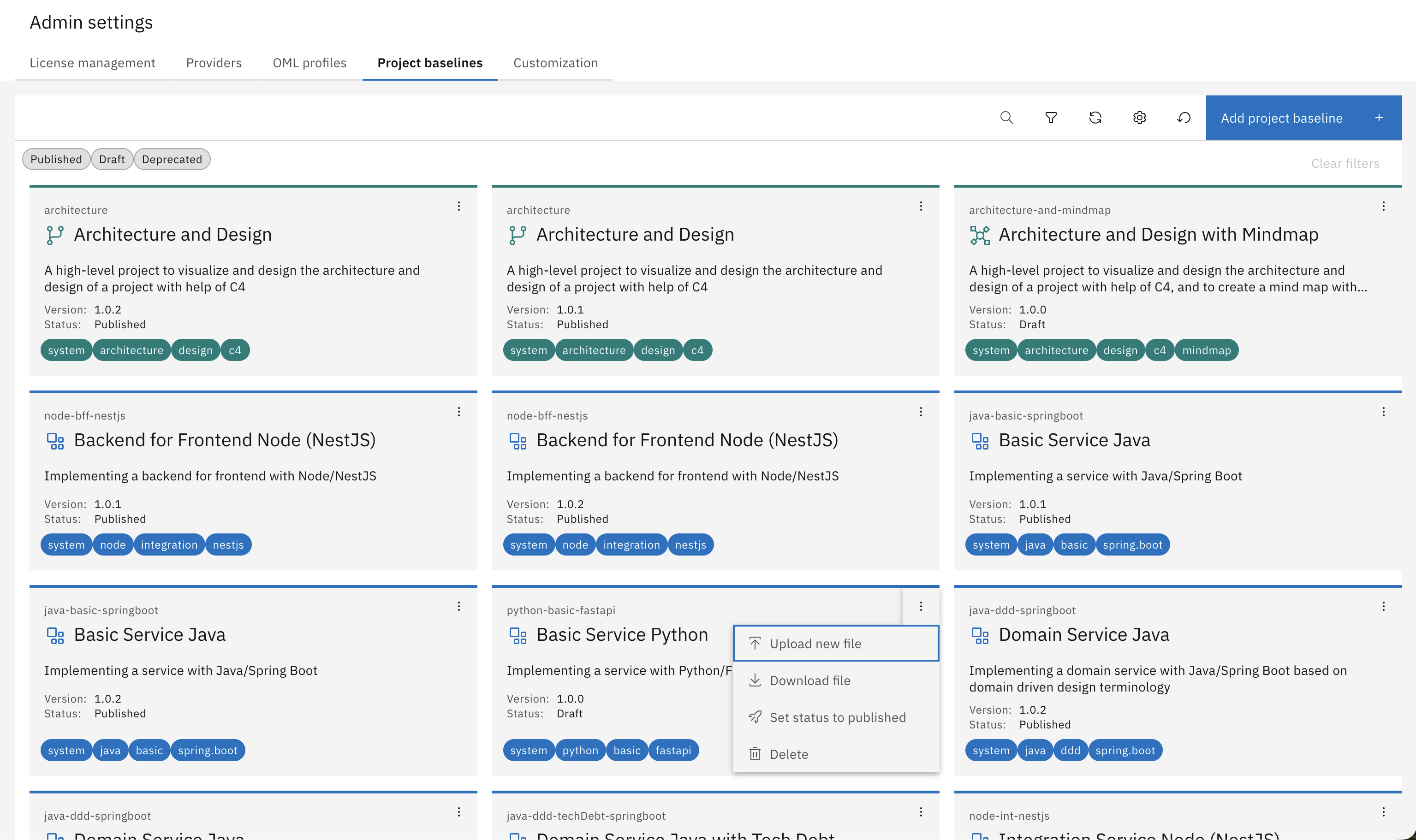The width and height of the screenshot is (1416, 840).
Task: Choose Upload new file menu entry
Action: pos(836,644)
